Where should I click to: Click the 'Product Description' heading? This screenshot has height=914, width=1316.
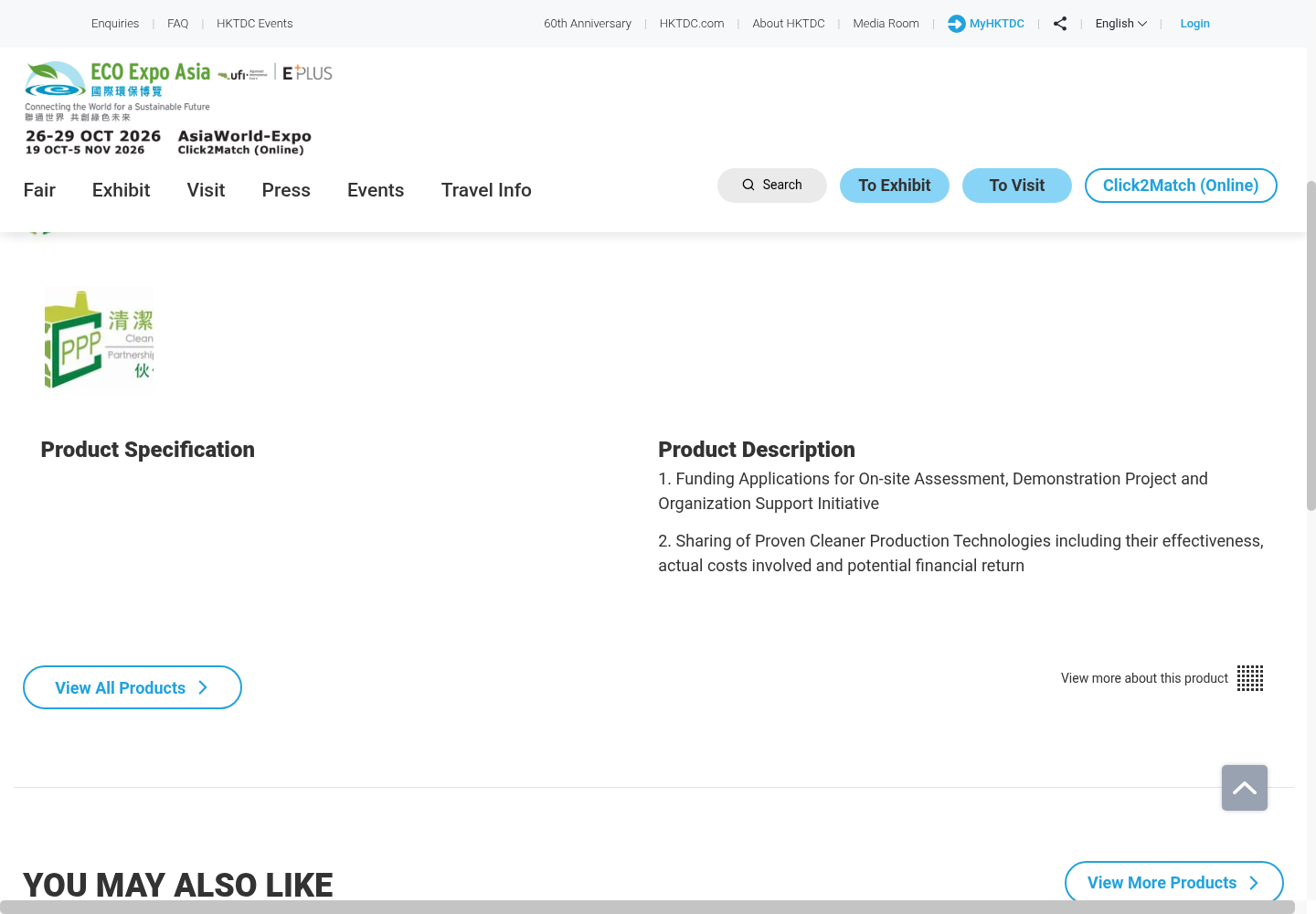pos(757,450)
